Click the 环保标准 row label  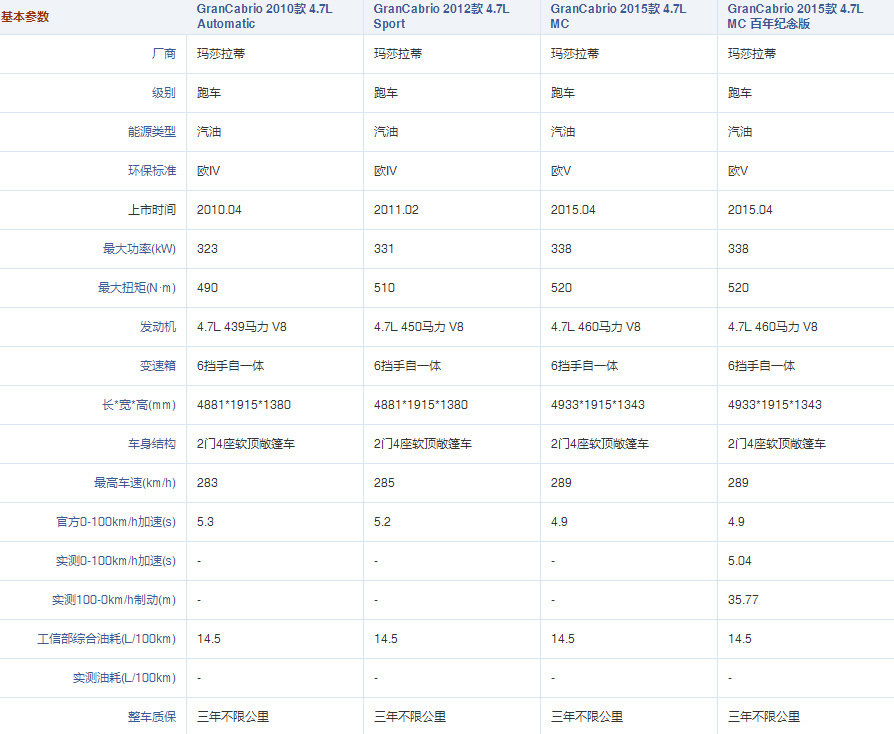click(x=152, y=171)
